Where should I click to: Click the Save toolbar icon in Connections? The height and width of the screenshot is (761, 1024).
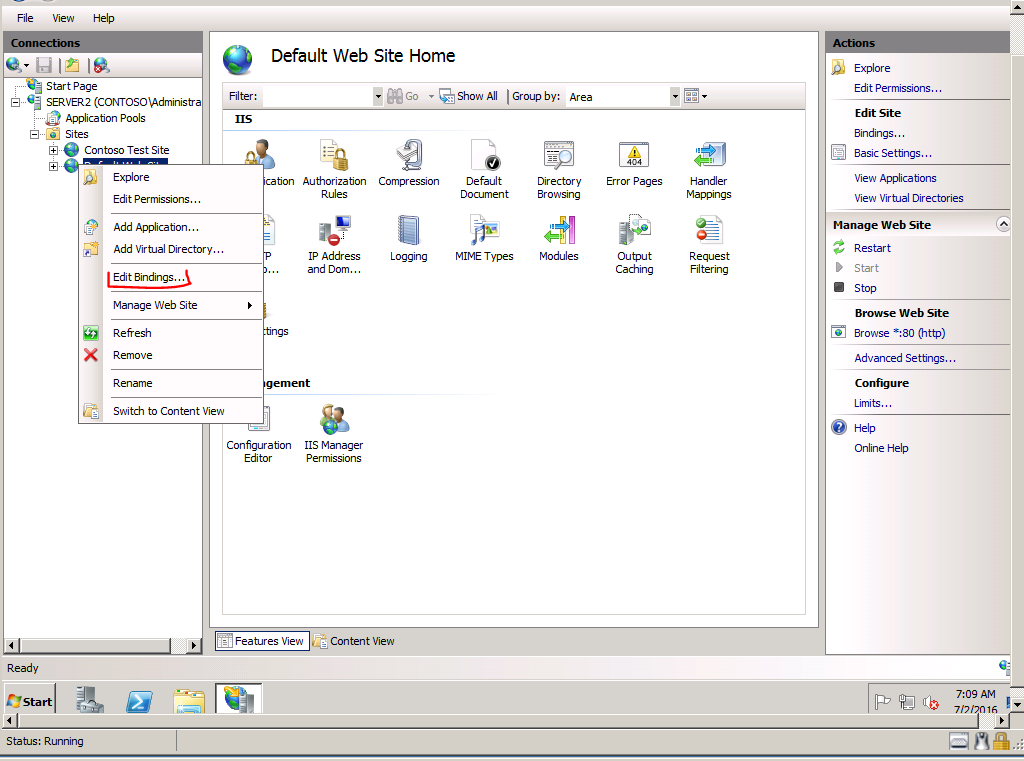click(44, 65)
